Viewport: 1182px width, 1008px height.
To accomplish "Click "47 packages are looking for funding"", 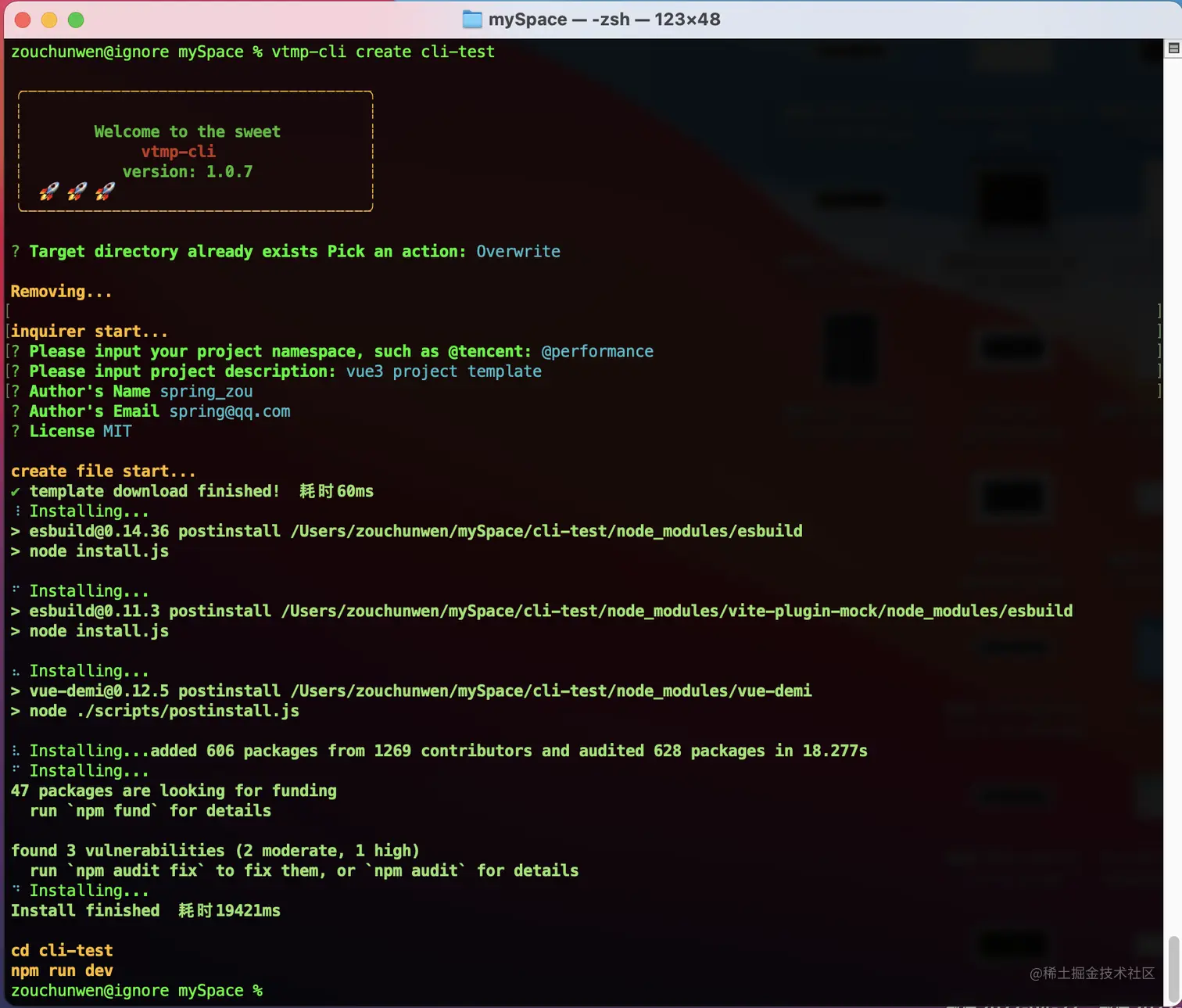I will [x=174, y=791].
